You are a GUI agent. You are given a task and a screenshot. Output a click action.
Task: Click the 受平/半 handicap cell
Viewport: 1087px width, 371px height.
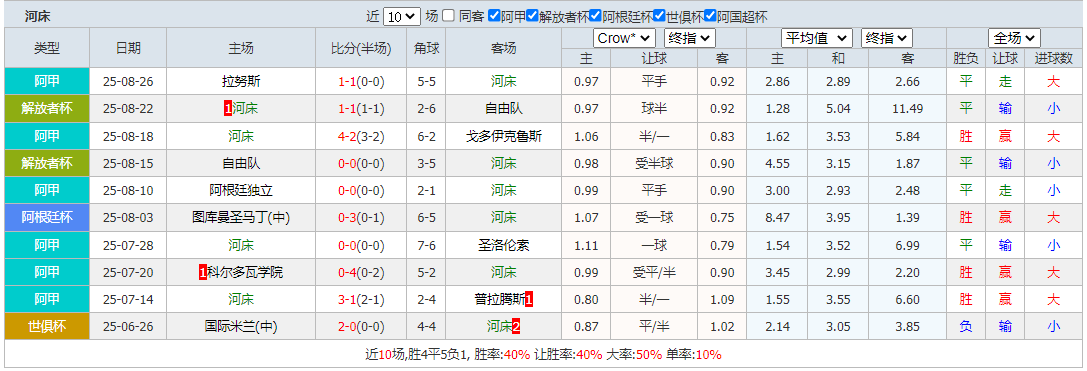pos(654,273)
